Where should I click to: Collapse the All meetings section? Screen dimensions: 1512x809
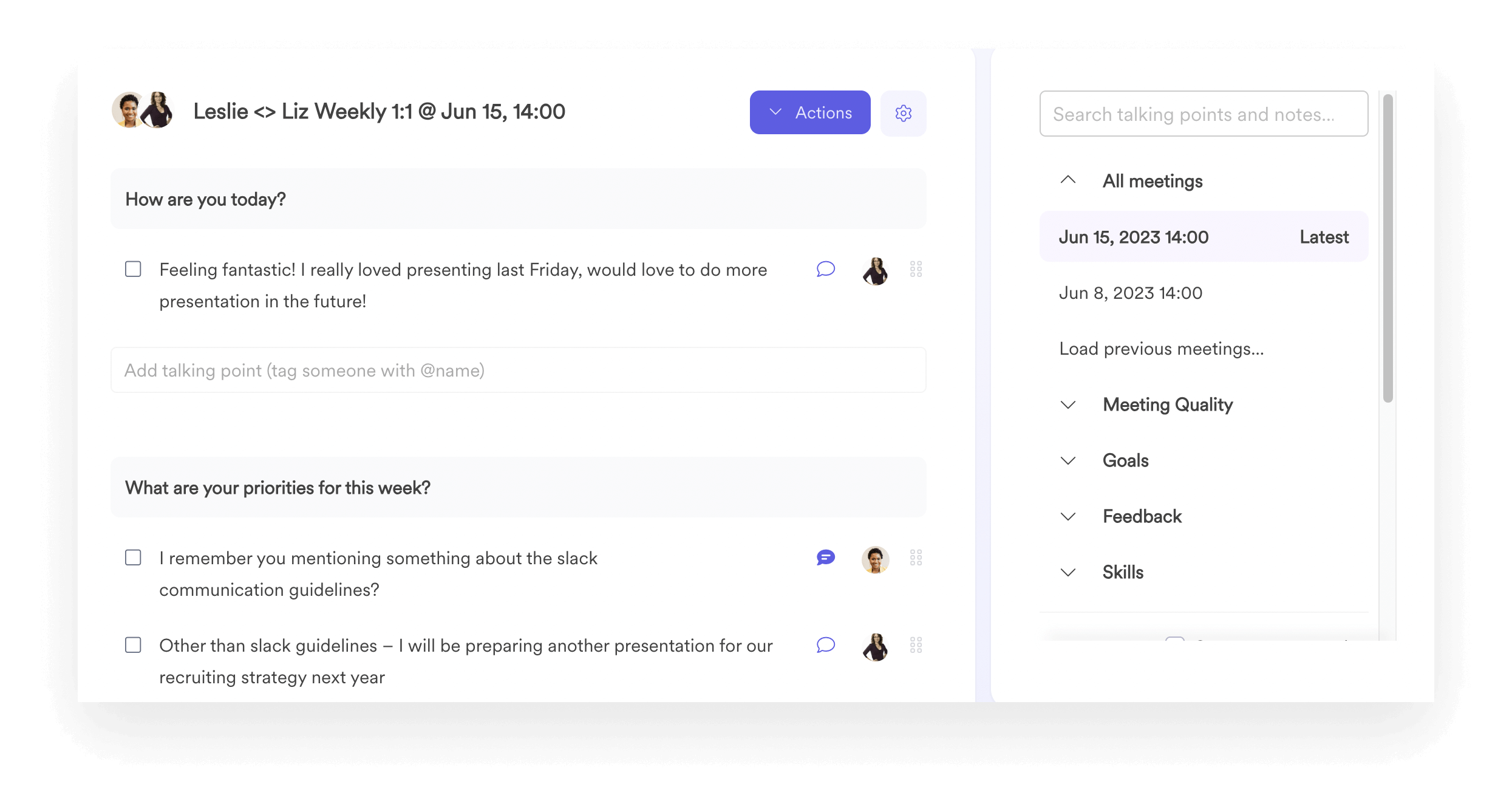pos(1068,180)
